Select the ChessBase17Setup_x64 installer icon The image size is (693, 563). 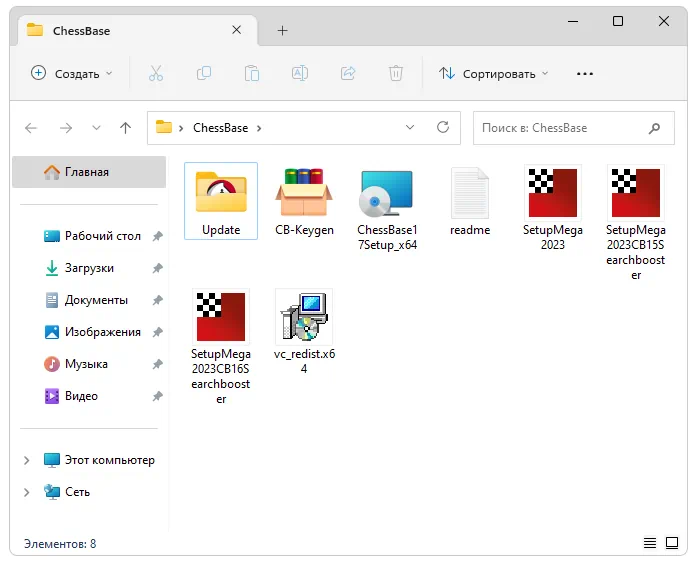386,193
